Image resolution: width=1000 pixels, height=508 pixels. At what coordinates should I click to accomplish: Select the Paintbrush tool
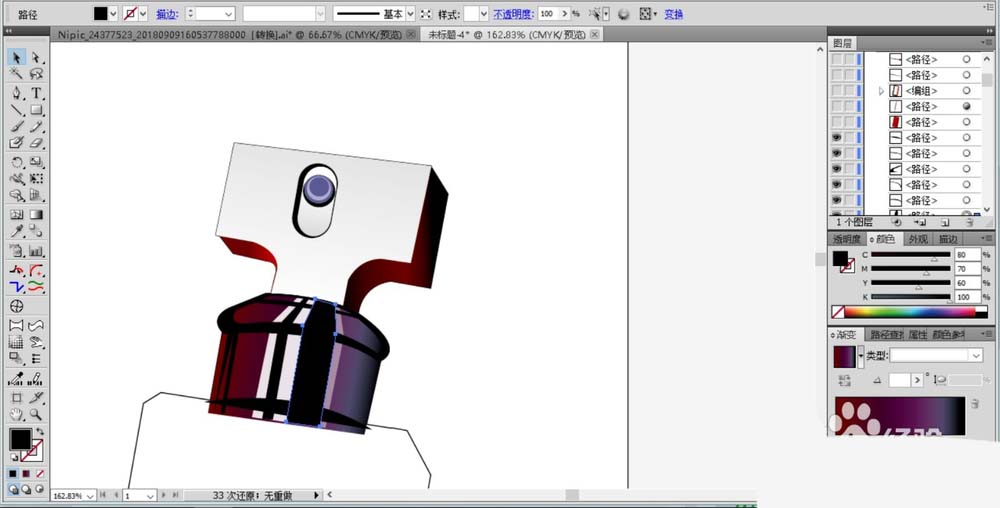[17, 127]
